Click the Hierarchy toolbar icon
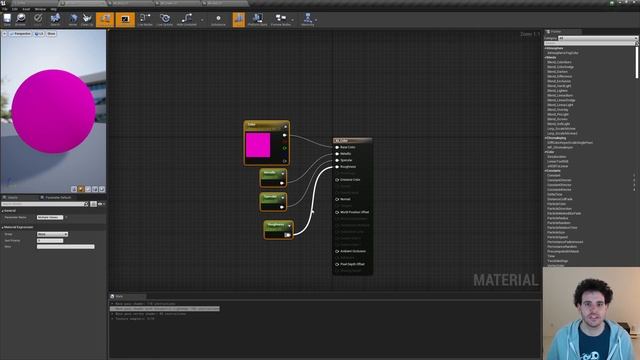 (307, 19)
